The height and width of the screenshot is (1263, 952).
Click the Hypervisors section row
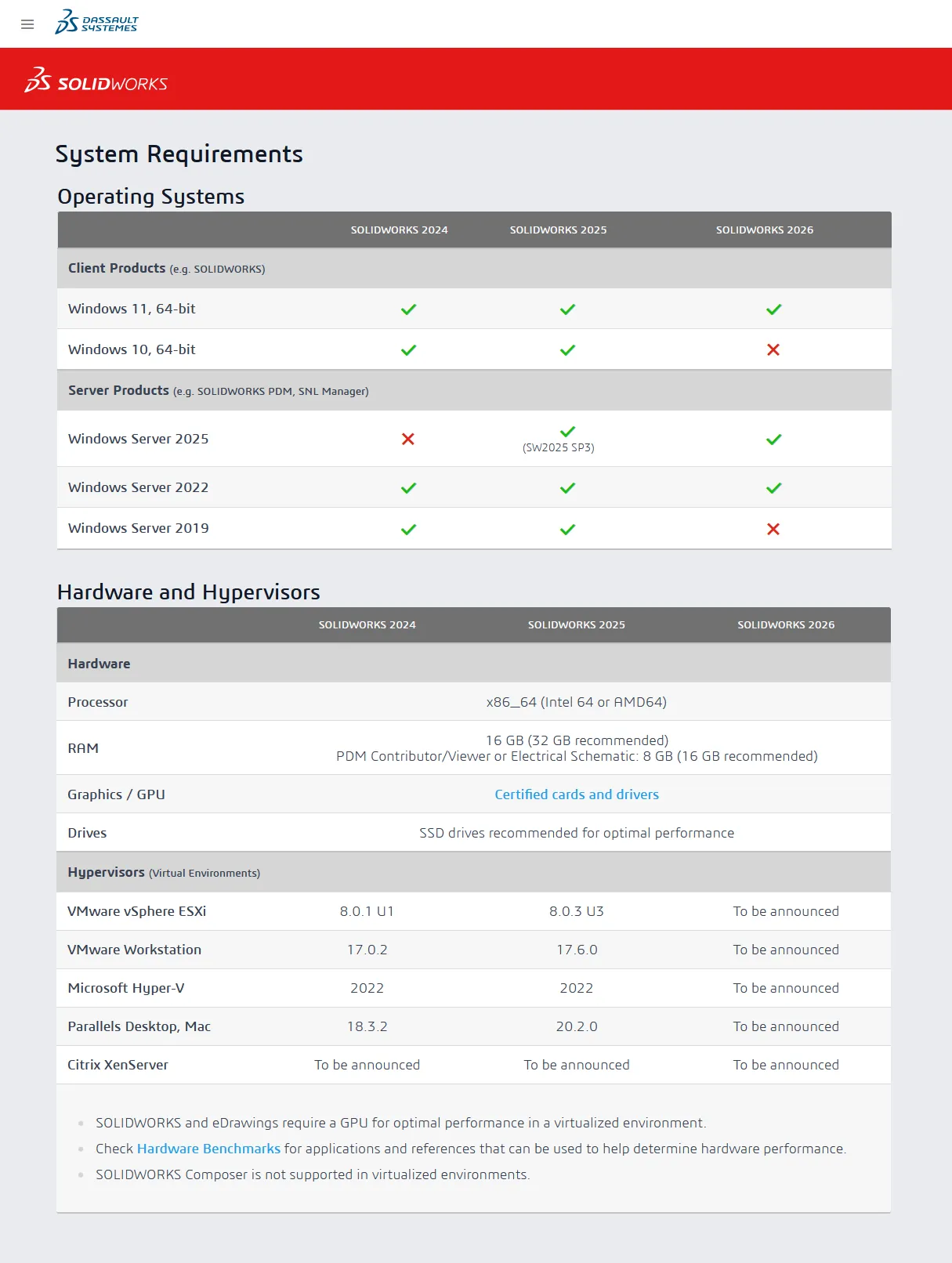pos(473,872)
